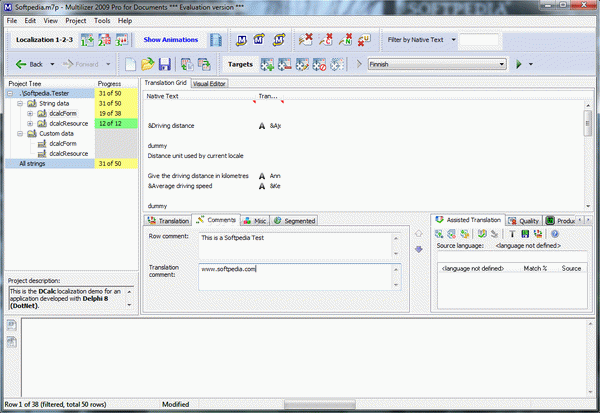The width and height of the screenshot is (600, 413).
Task: Click the clear translations icon with red X
Action: tap(305, 40)
